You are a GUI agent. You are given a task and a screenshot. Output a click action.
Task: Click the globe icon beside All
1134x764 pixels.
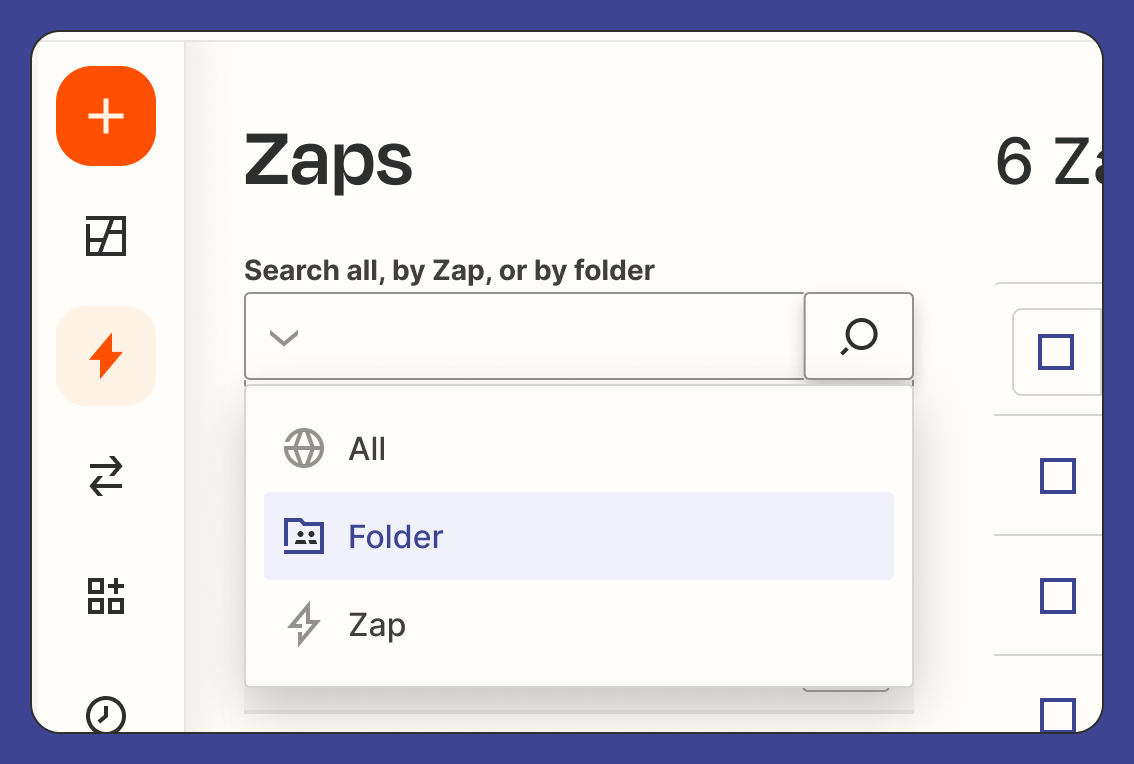(304, 448)
